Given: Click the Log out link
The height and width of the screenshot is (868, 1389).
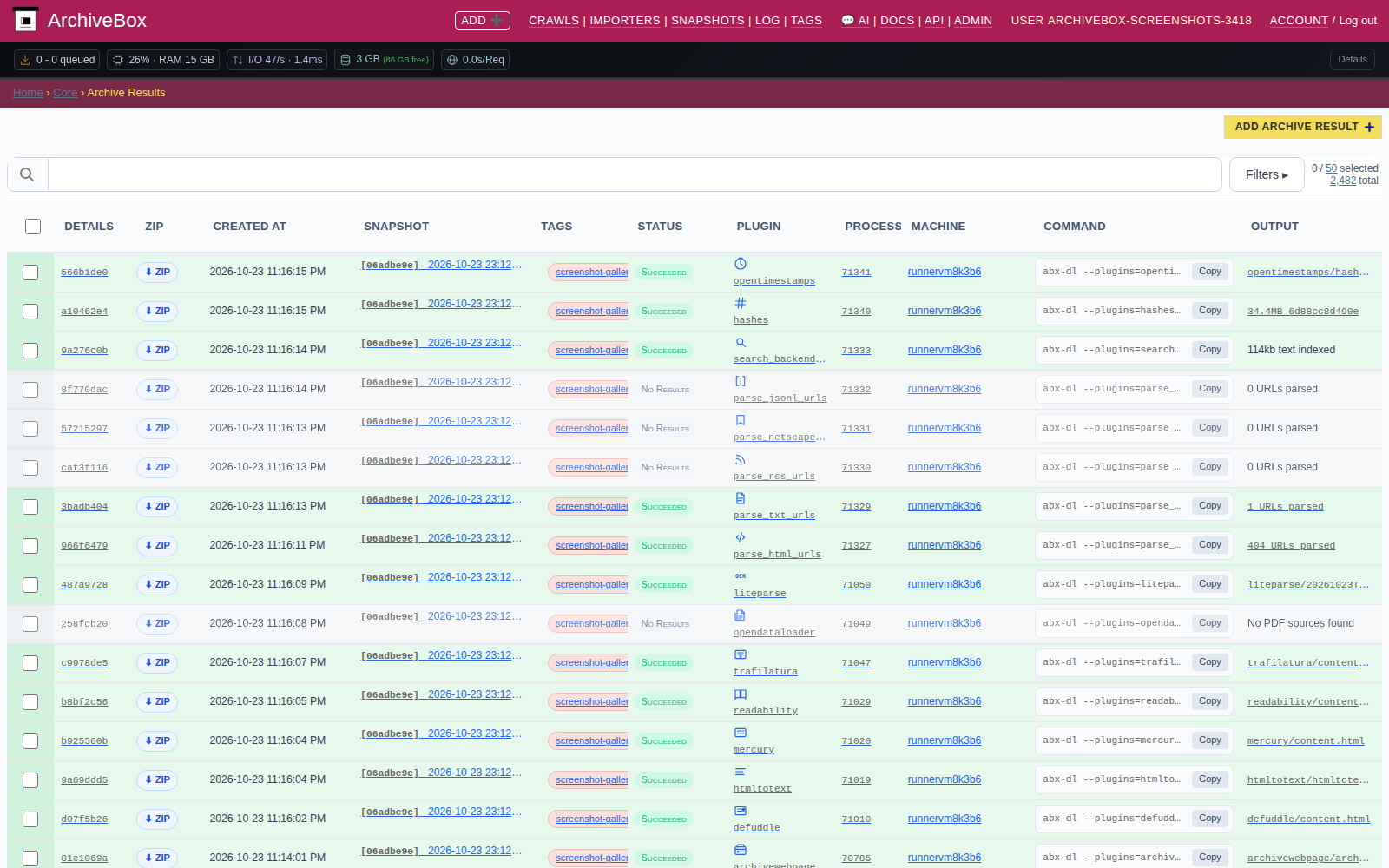Looking at the screenshot, I should [x=1358, y=21].
